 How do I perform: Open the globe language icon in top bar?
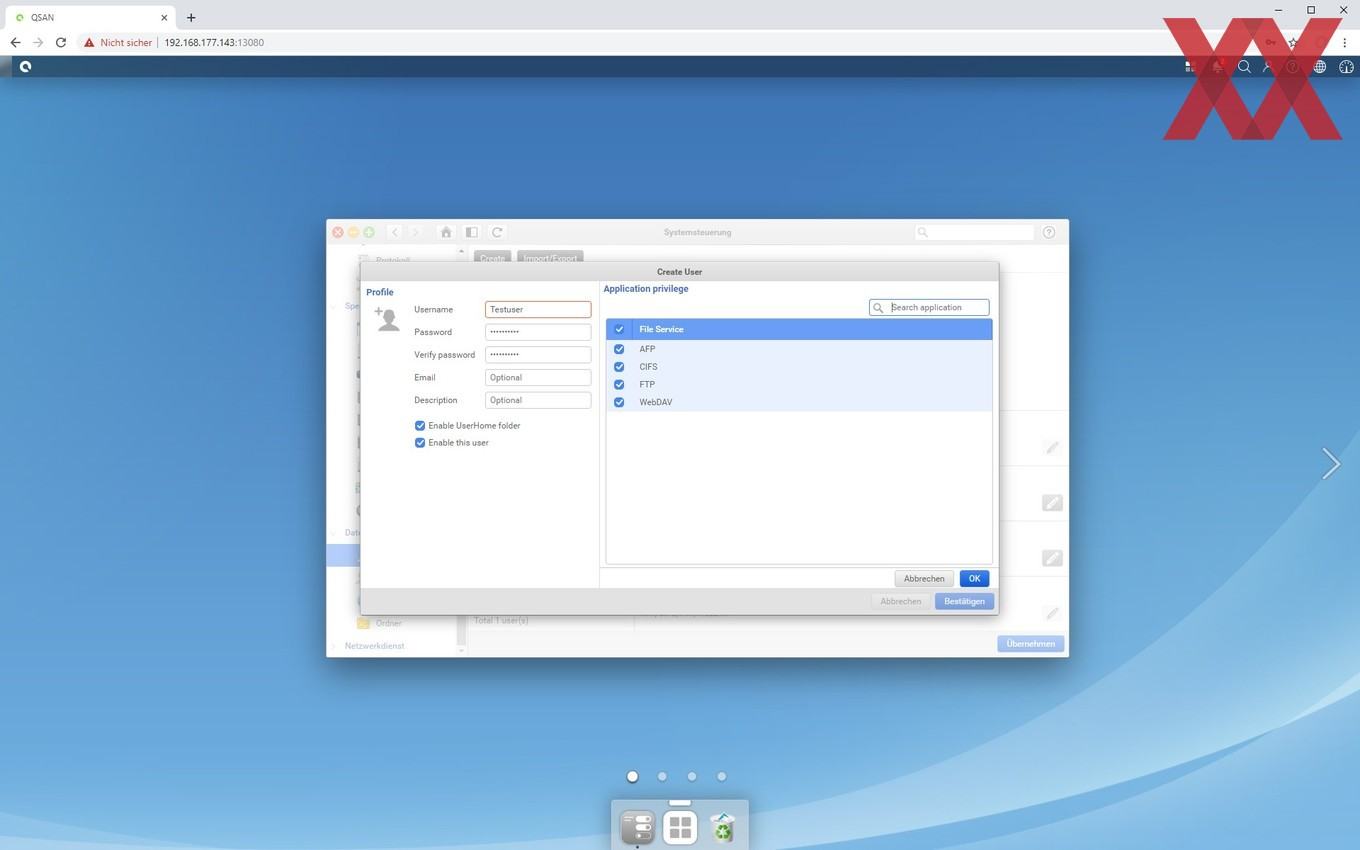point(1320,67)
